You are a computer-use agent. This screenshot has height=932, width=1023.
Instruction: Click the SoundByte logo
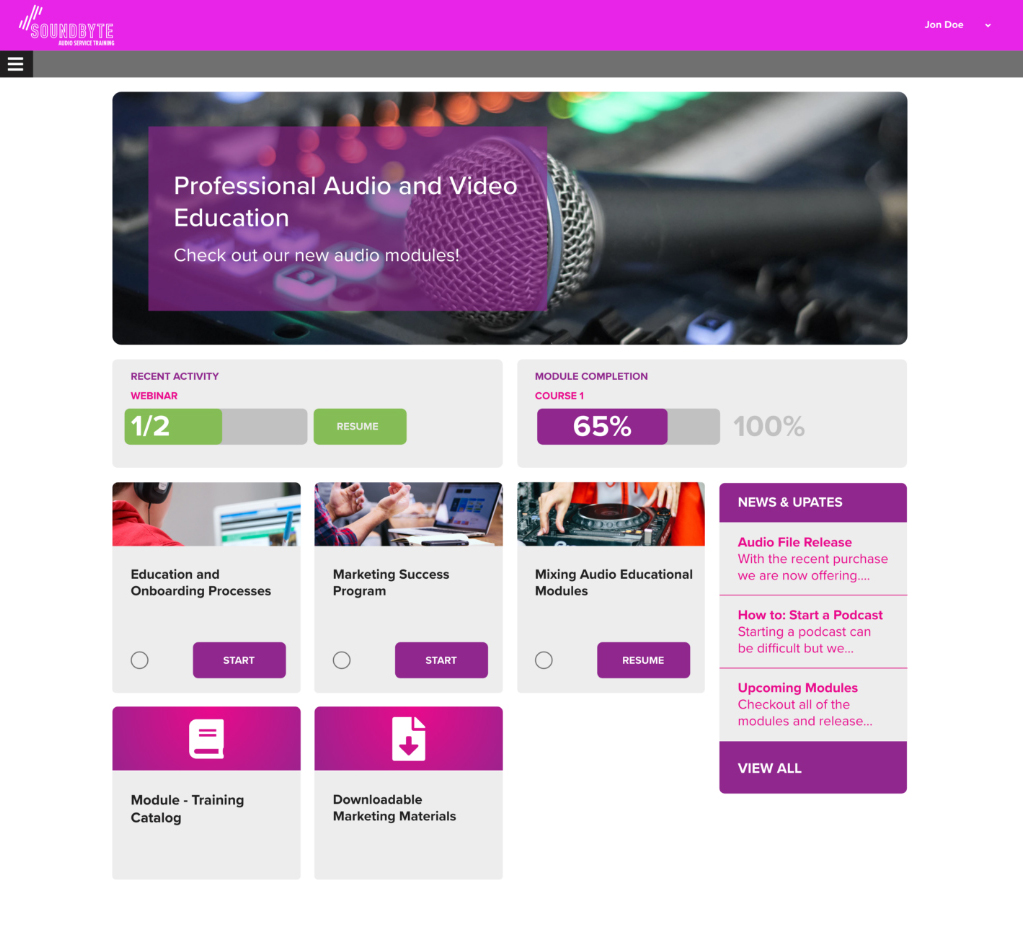67,26
